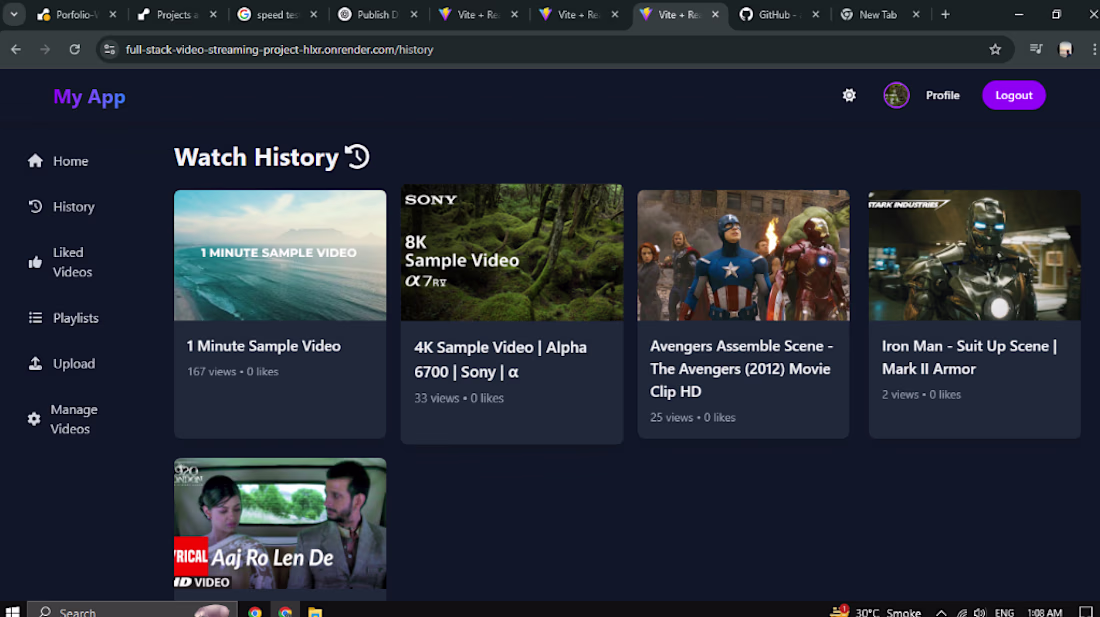Click the My App logo

(x=89, y=97)
